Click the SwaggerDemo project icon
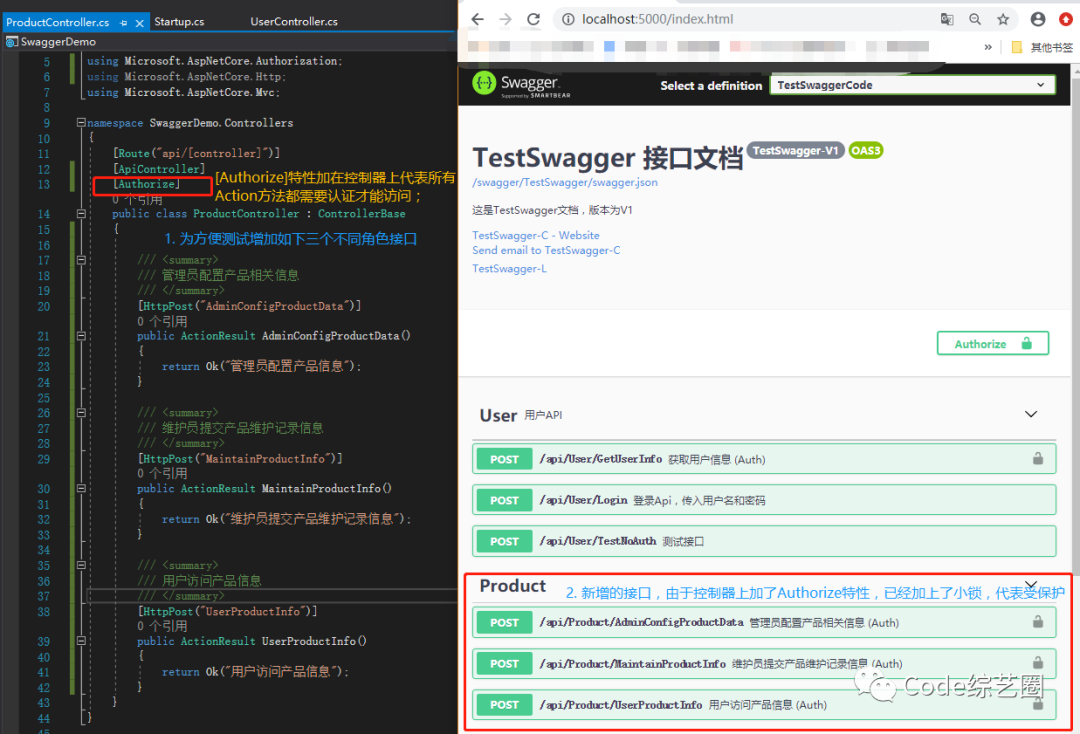Screen dimensions: 1080x734 (x=12, y=42)
